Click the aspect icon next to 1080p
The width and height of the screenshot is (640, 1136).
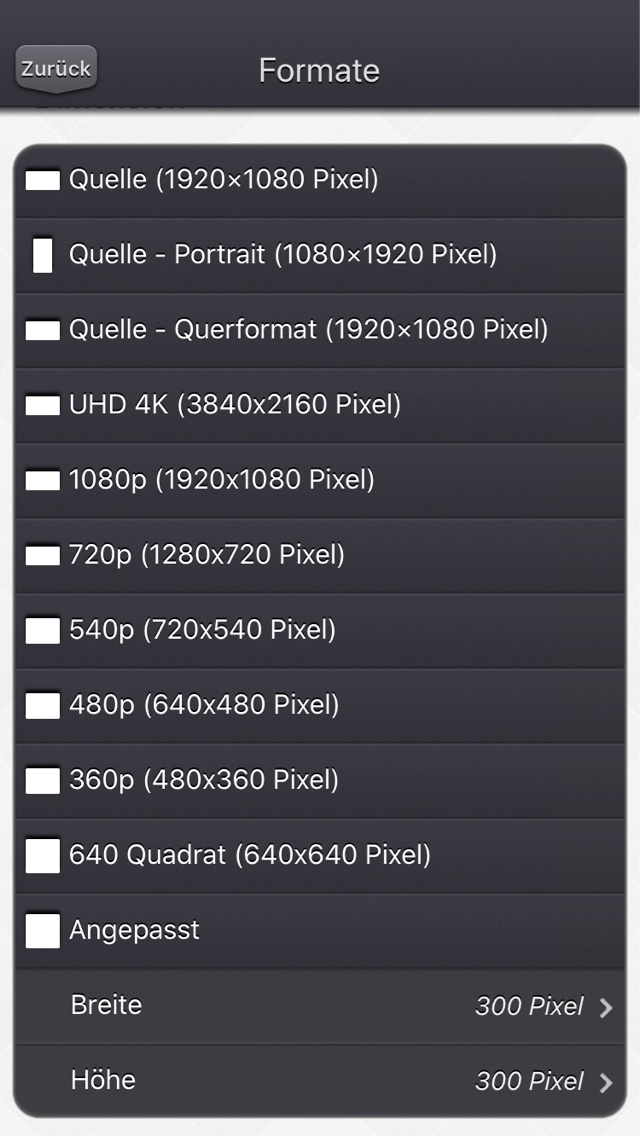click(43, 480)
